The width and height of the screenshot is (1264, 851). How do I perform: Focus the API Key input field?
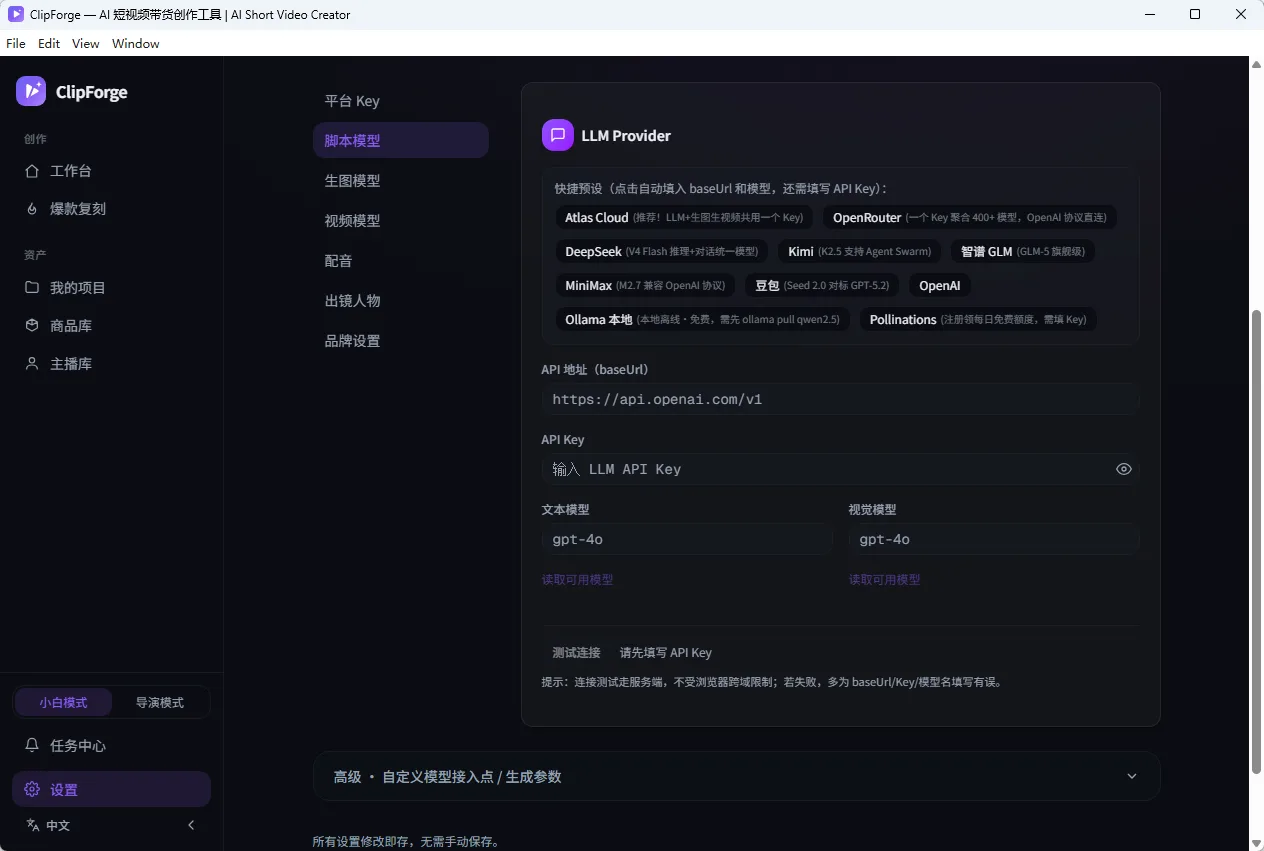(840, 469)
